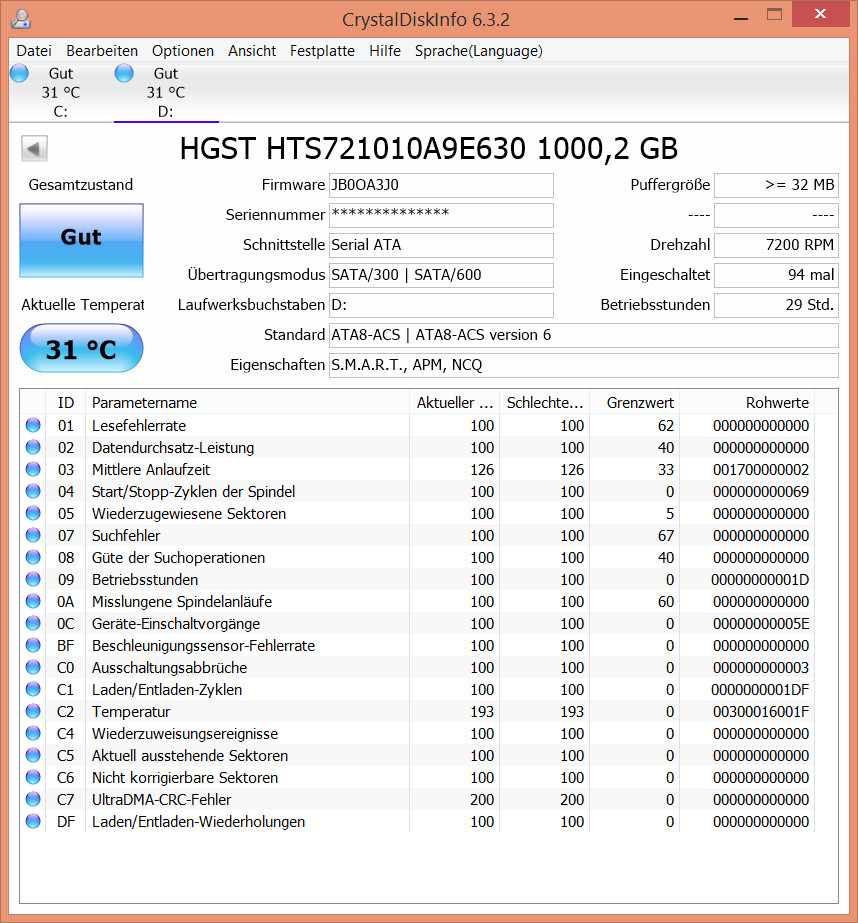Click status orb of Laden/Entladen-Wiederholungen row

tap(34, 821)
